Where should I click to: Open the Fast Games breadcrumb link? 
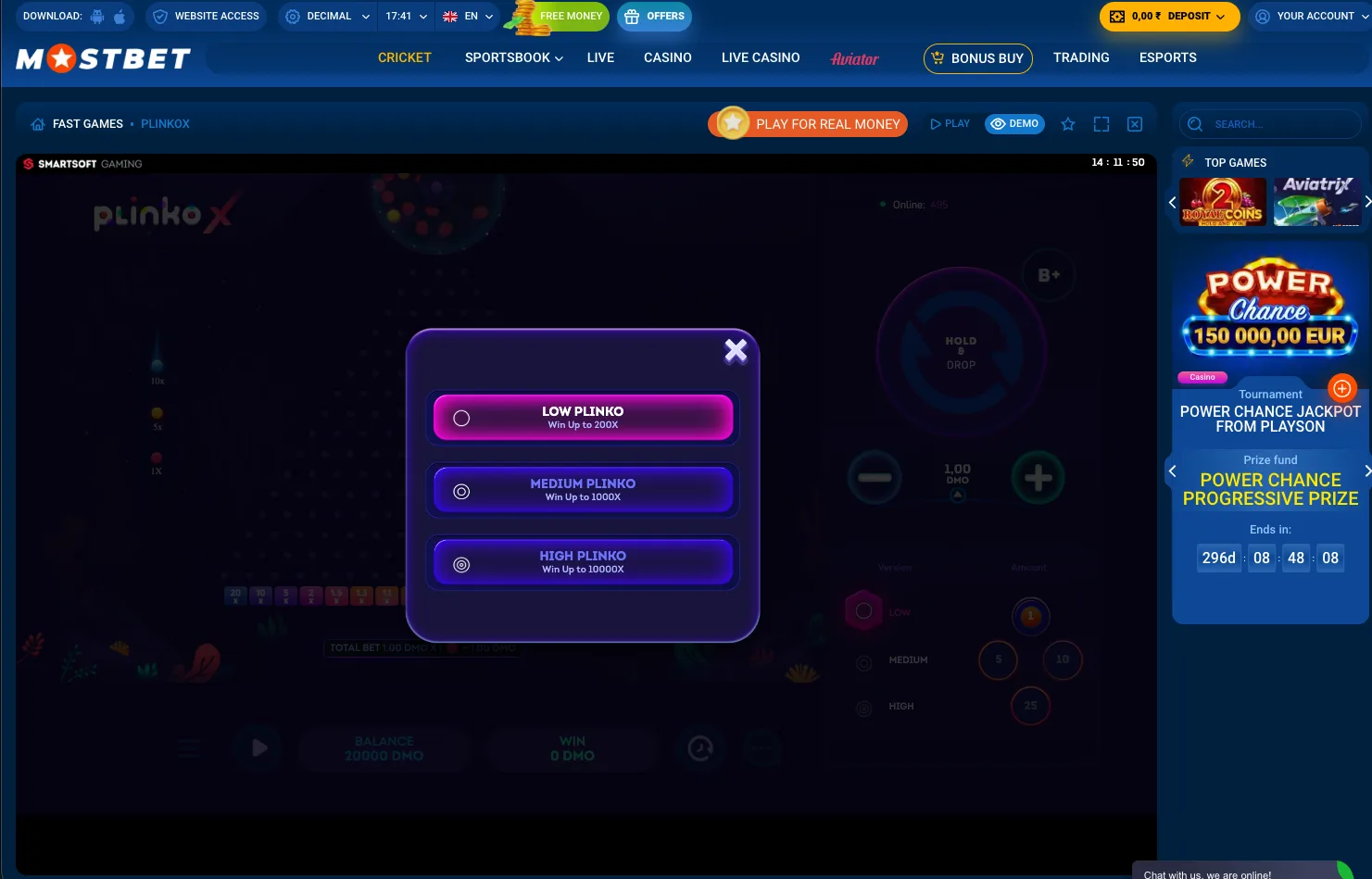pyautogui.click(x=88, y=124)
